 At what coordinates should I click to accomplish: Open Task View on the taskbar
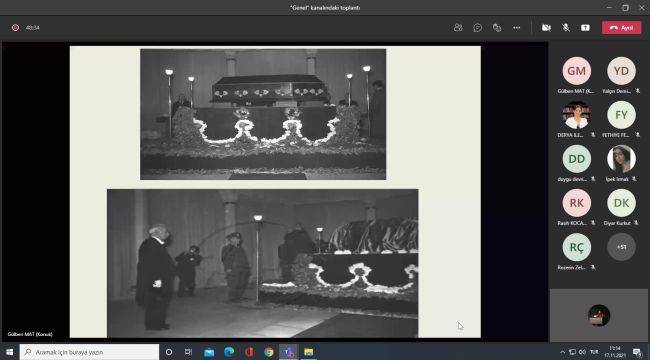(x=188, y=352)
